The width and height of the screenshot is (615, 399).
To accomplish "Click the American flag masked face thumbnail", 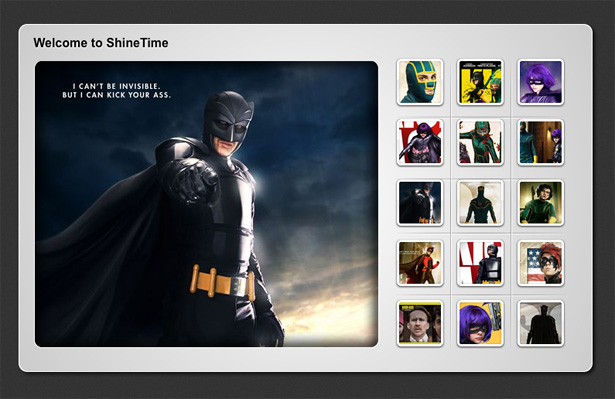I will point(540,263).
